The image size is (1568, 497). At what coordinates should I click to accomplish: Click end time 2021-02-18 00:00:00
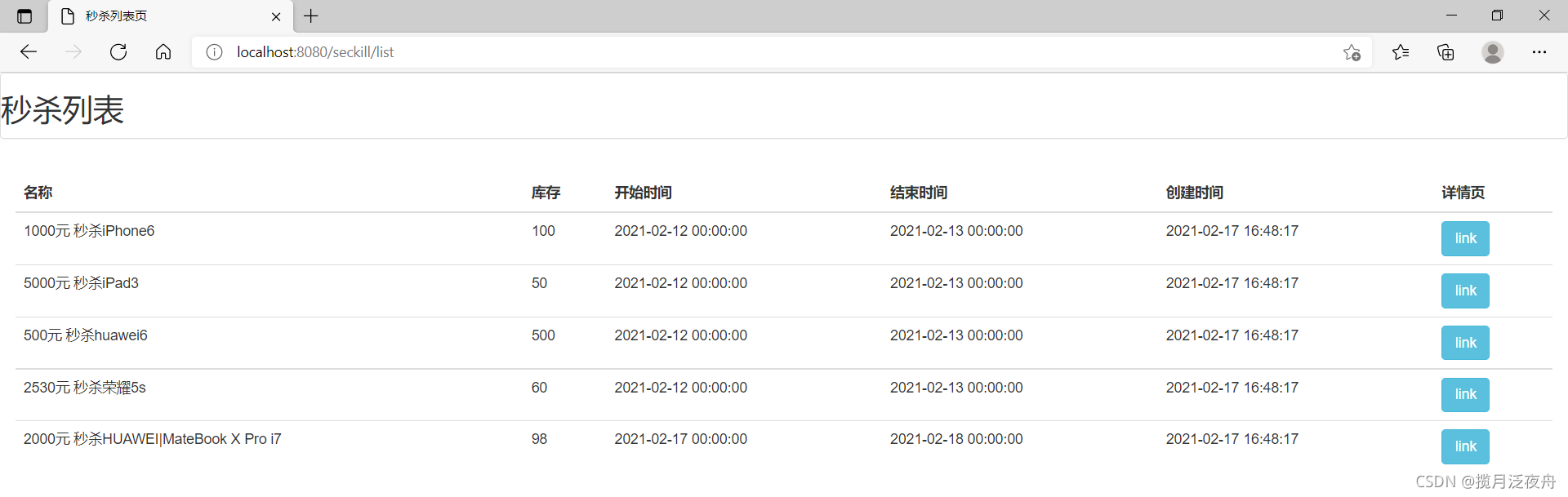point(956,439)
